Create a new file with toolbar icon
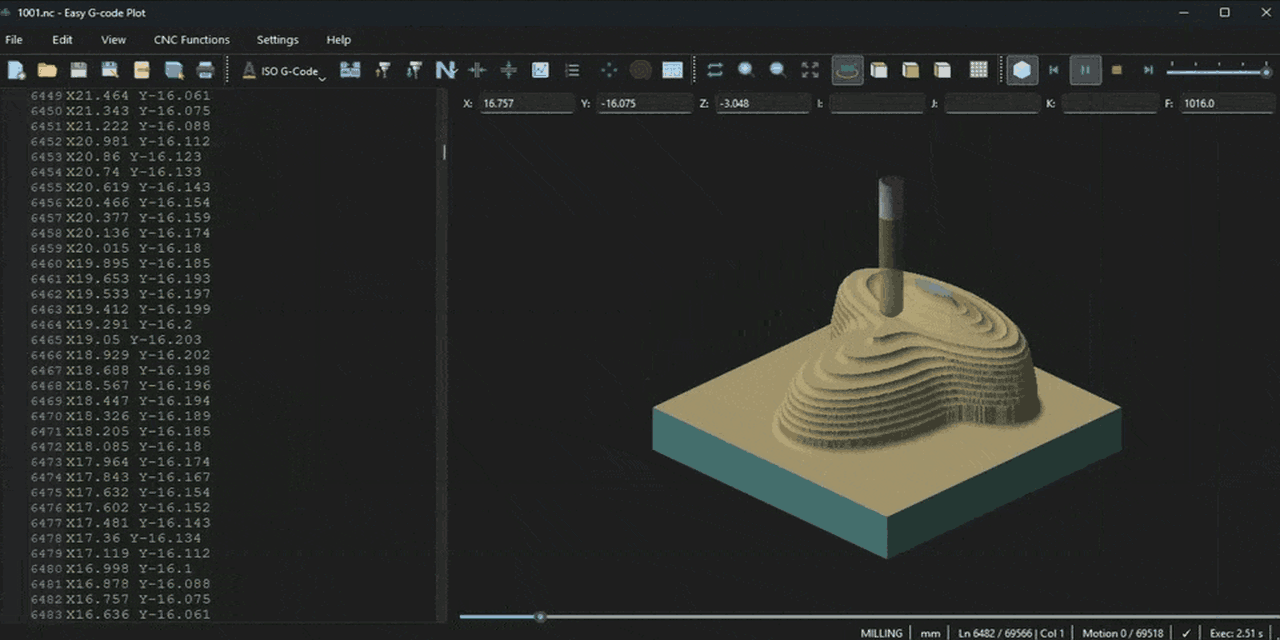 click(15, 70)
